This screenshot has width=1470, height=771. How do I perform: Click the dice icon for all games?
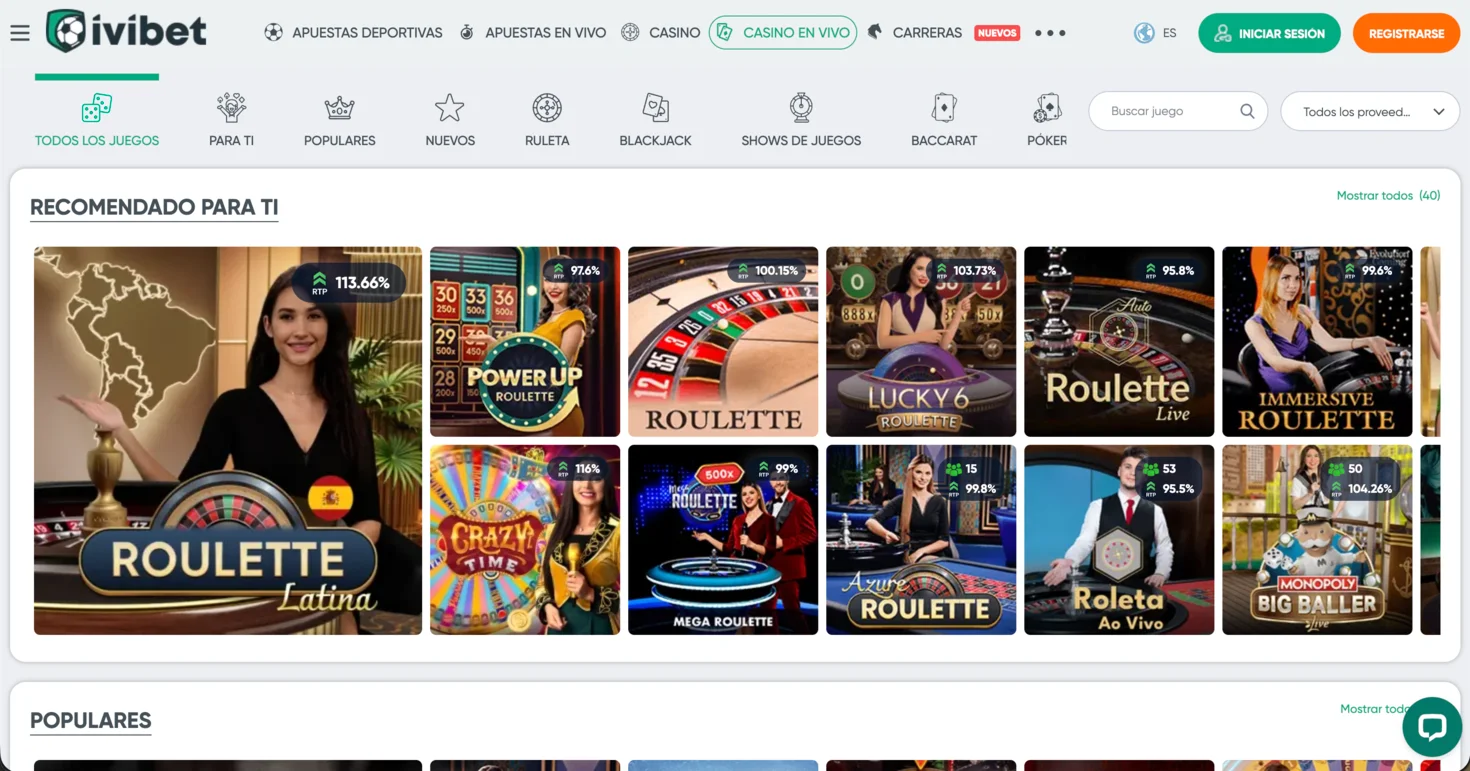coord(97,107)
